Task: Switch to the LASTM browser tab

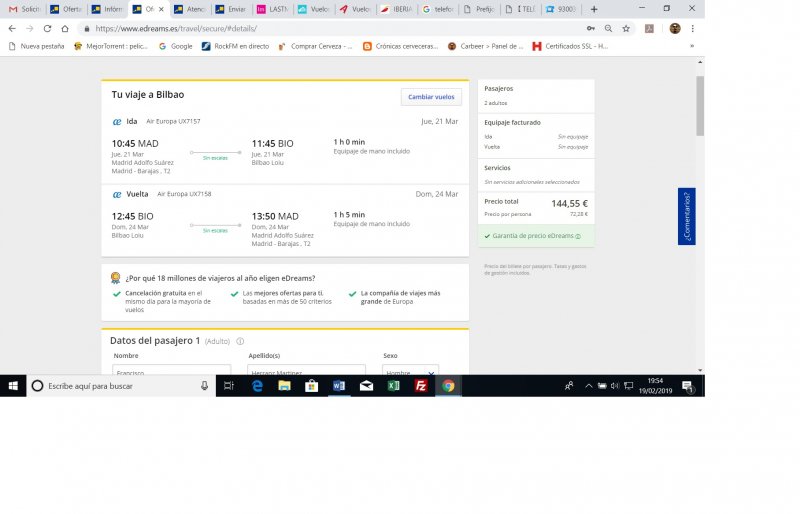Action: point(273,9)
